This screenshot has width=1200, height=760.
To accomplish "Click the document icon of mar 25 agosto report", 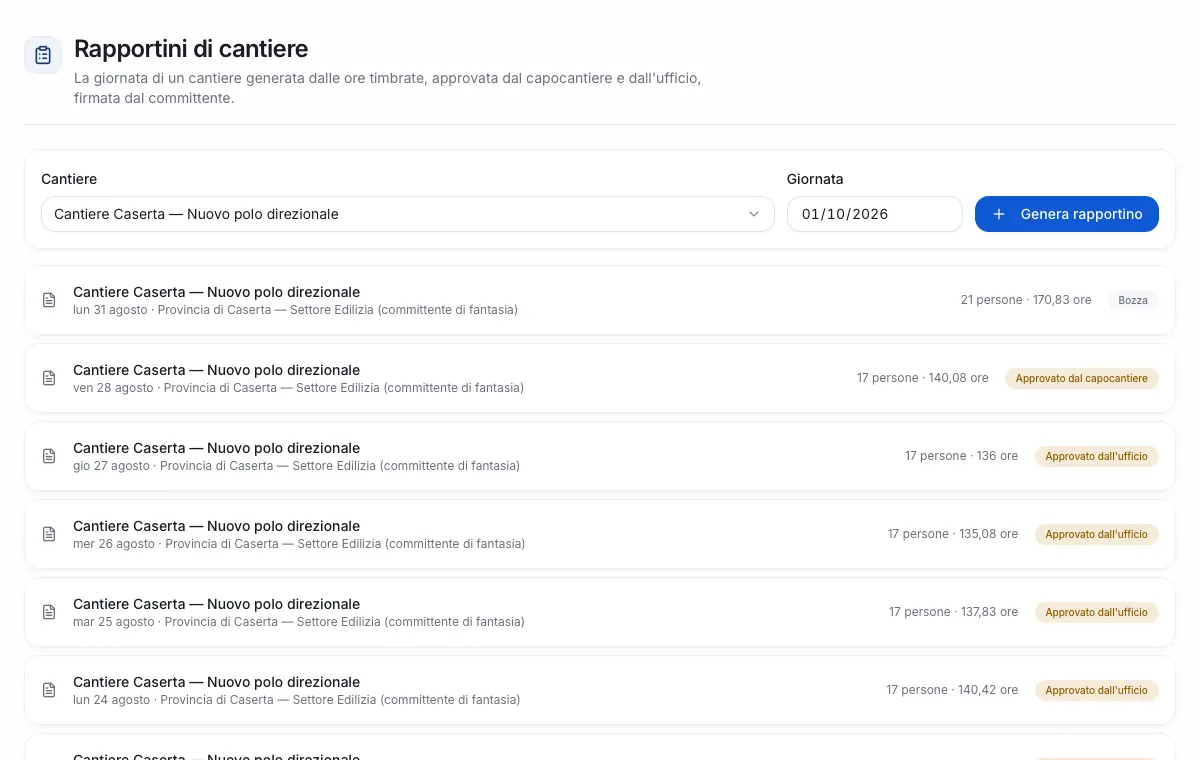I will (x=49, y=612).
